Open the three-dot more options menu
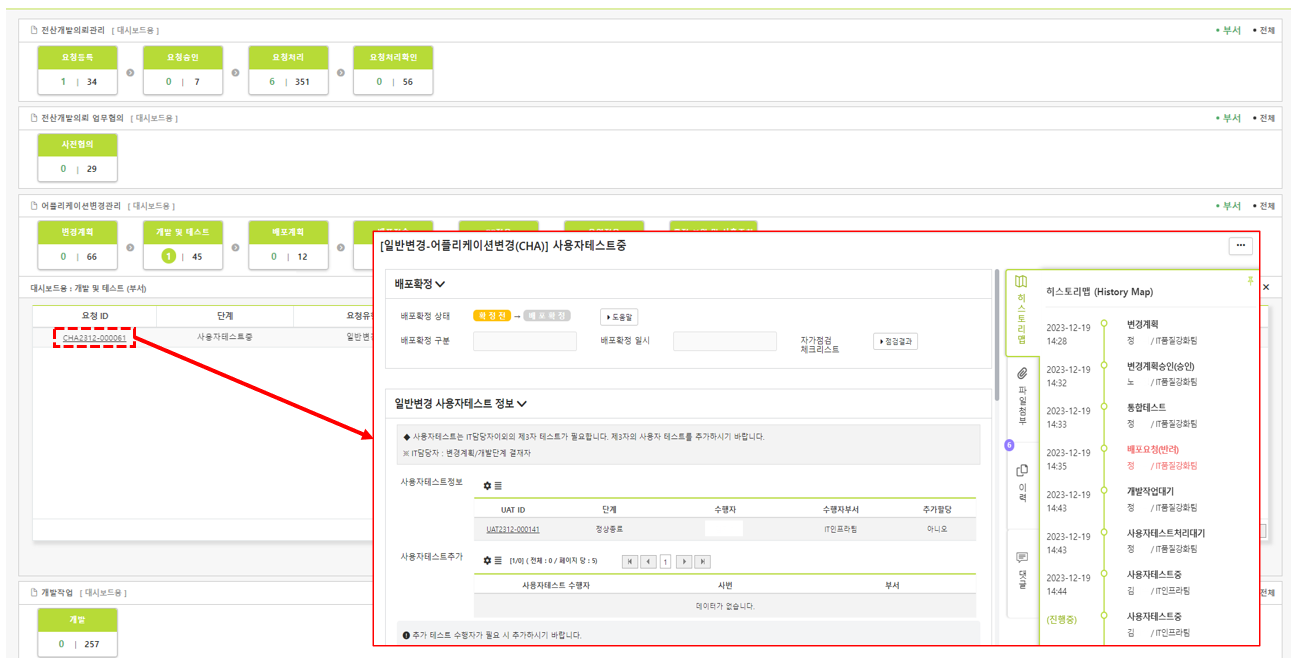Viewport: 1292px width, 663px height. coord(1240,246)
